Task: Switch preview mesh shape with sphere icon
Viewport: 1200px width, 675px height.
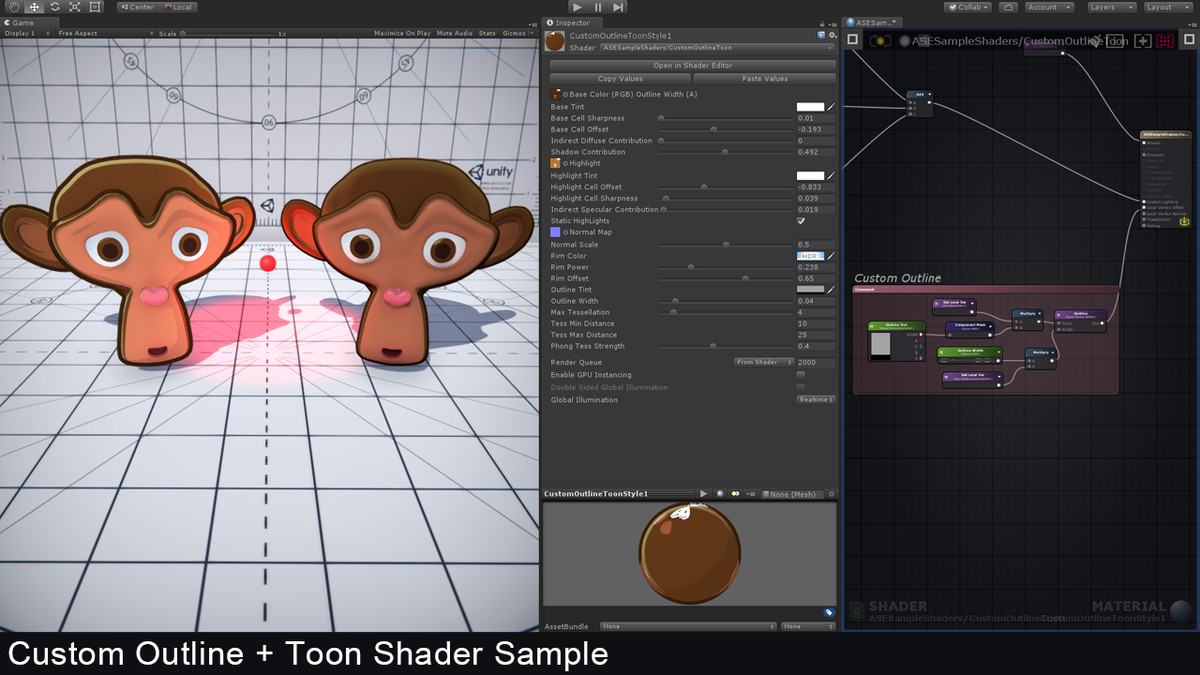Action: (719, 494)
